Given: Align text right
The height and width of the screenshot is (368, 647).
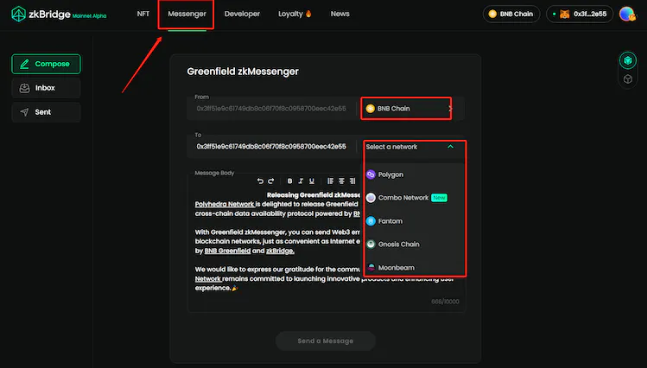Looking at the screenshot, I should click(x=352, y=181).
